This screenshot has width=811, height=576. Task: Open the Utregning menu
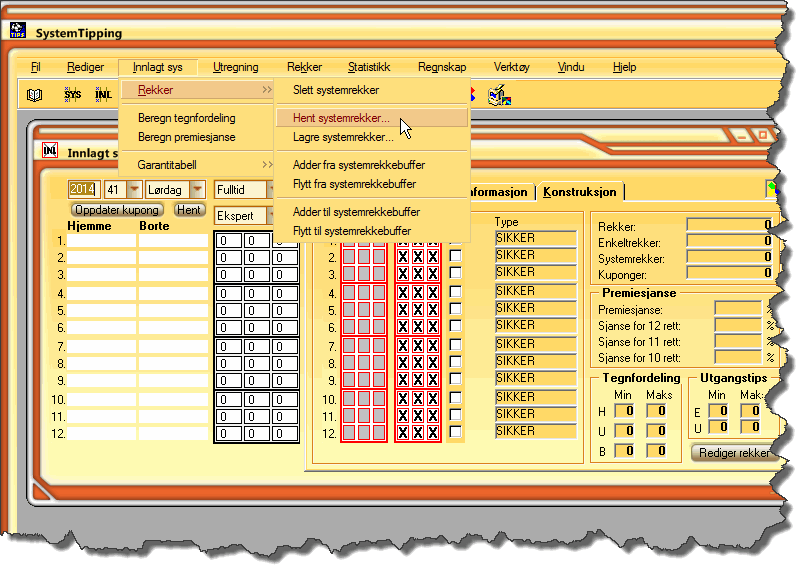click(x=236, y=67)
